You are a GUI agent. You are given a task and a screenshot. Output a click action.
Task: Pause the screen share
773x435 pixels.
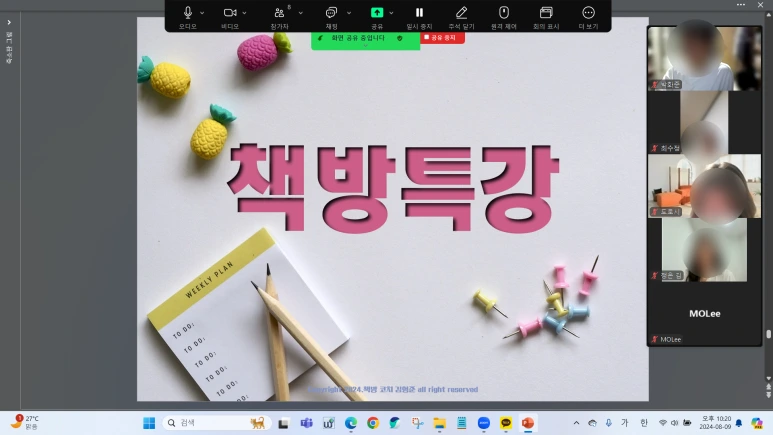(419, 13)
